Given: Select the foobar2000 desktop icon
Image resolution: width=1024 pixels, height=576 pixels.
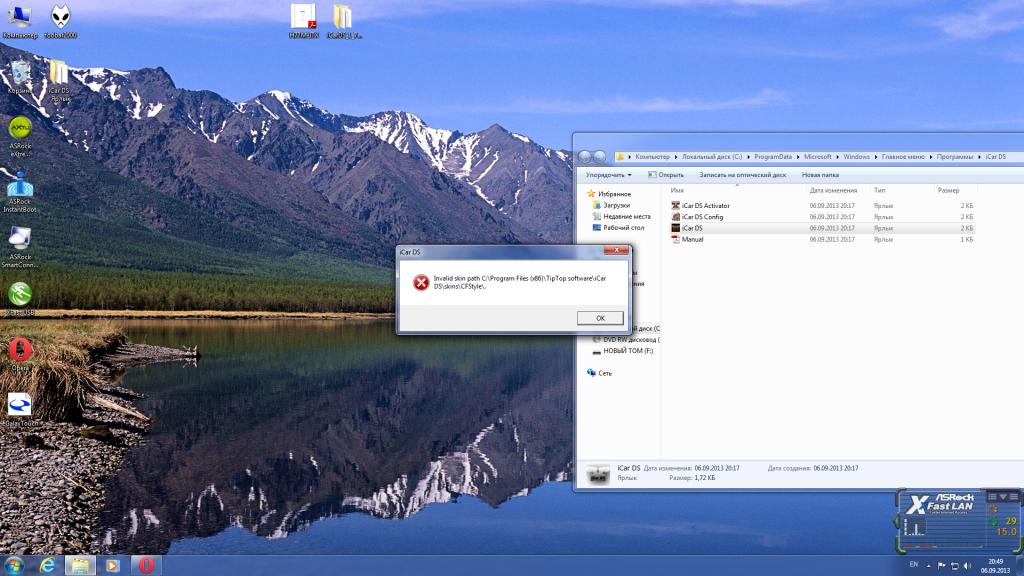Looking at the screenshot, I should tap(60, 19).
